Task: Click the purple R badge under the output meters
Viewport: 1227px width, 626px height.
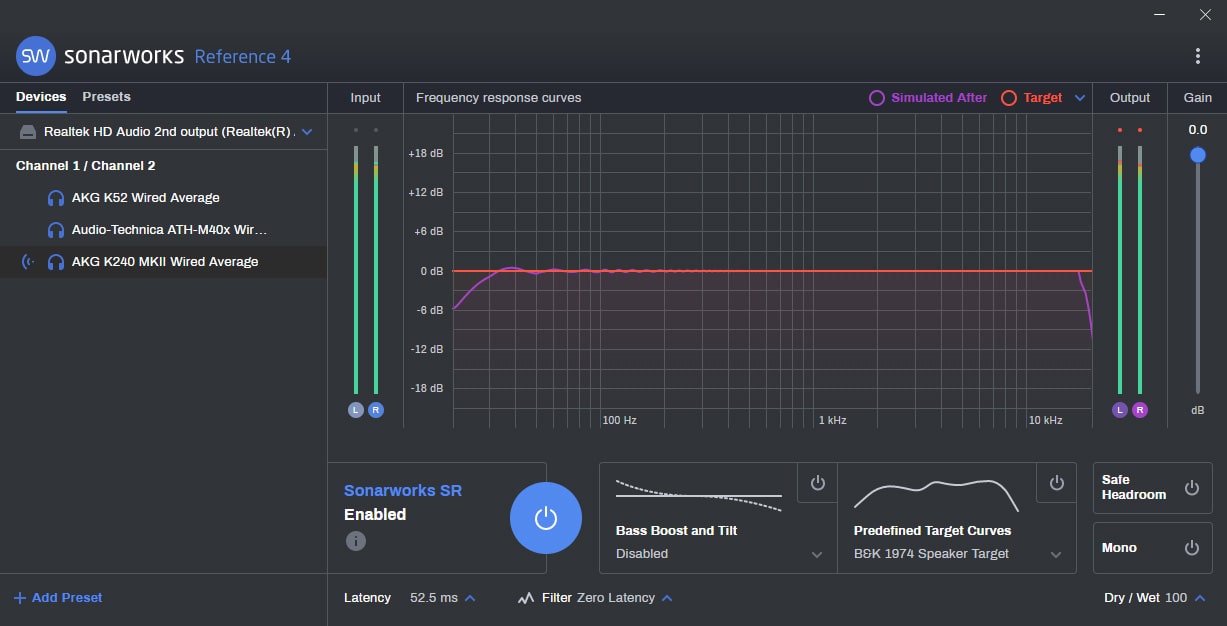Action: [x=1140, y=409]
